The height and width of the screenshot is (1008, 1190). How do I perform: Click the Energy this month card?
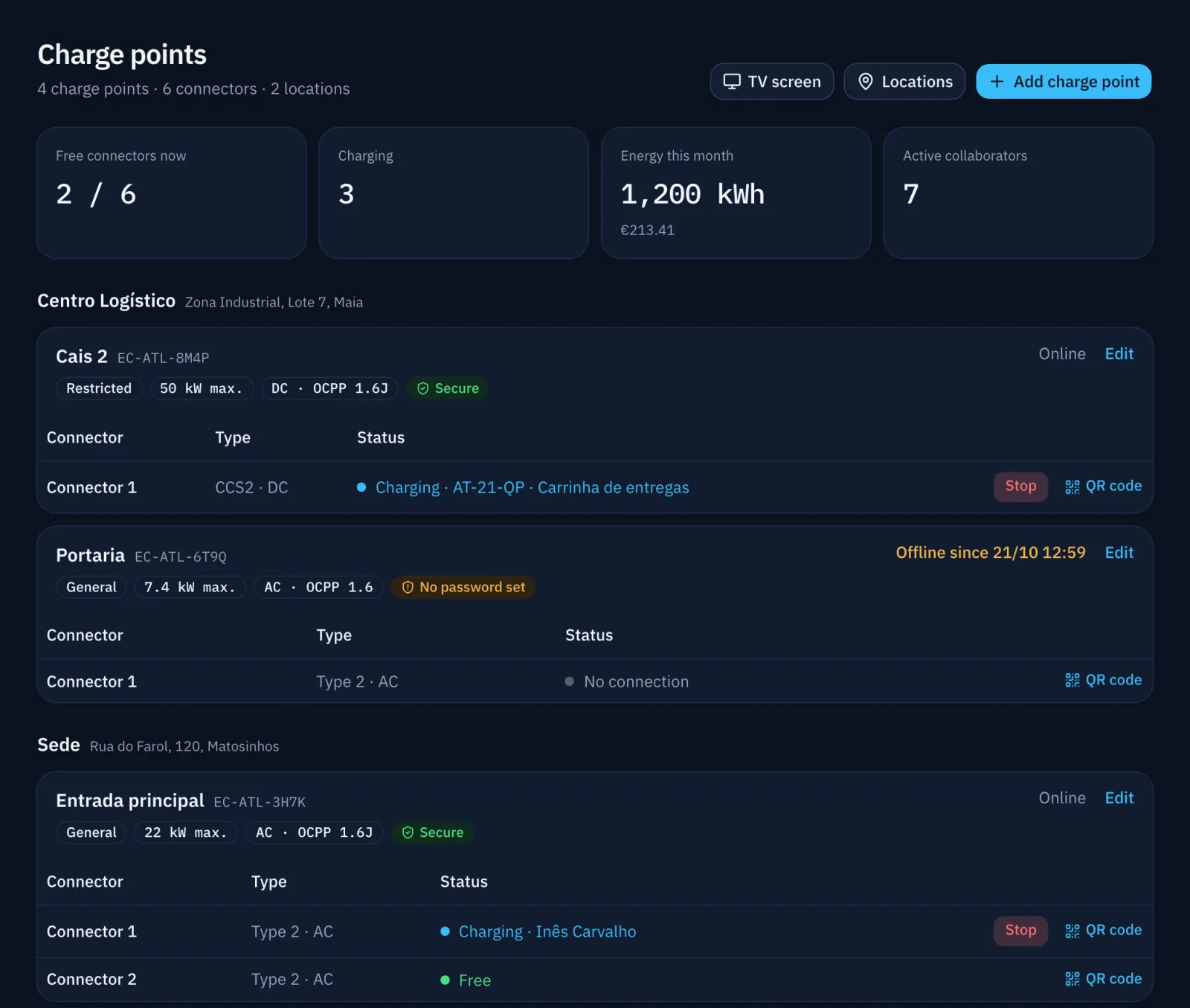[x=736, y=193]
